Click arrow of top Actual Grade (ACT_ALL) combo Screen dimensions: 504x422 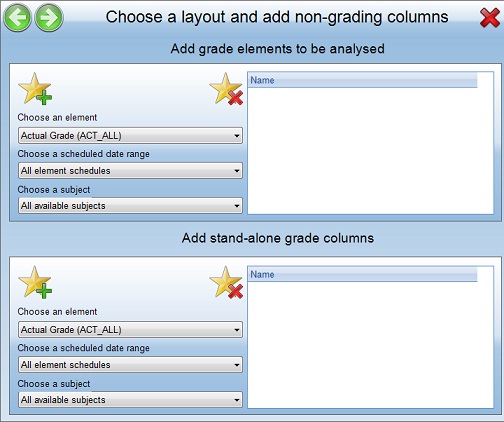(237, 136)
